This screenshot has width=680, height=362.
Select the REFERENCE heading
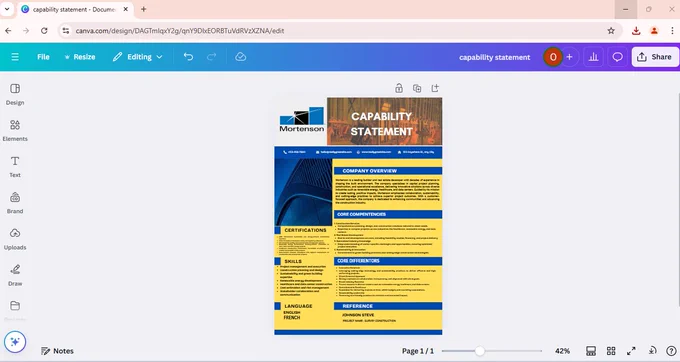pos(357,306)
